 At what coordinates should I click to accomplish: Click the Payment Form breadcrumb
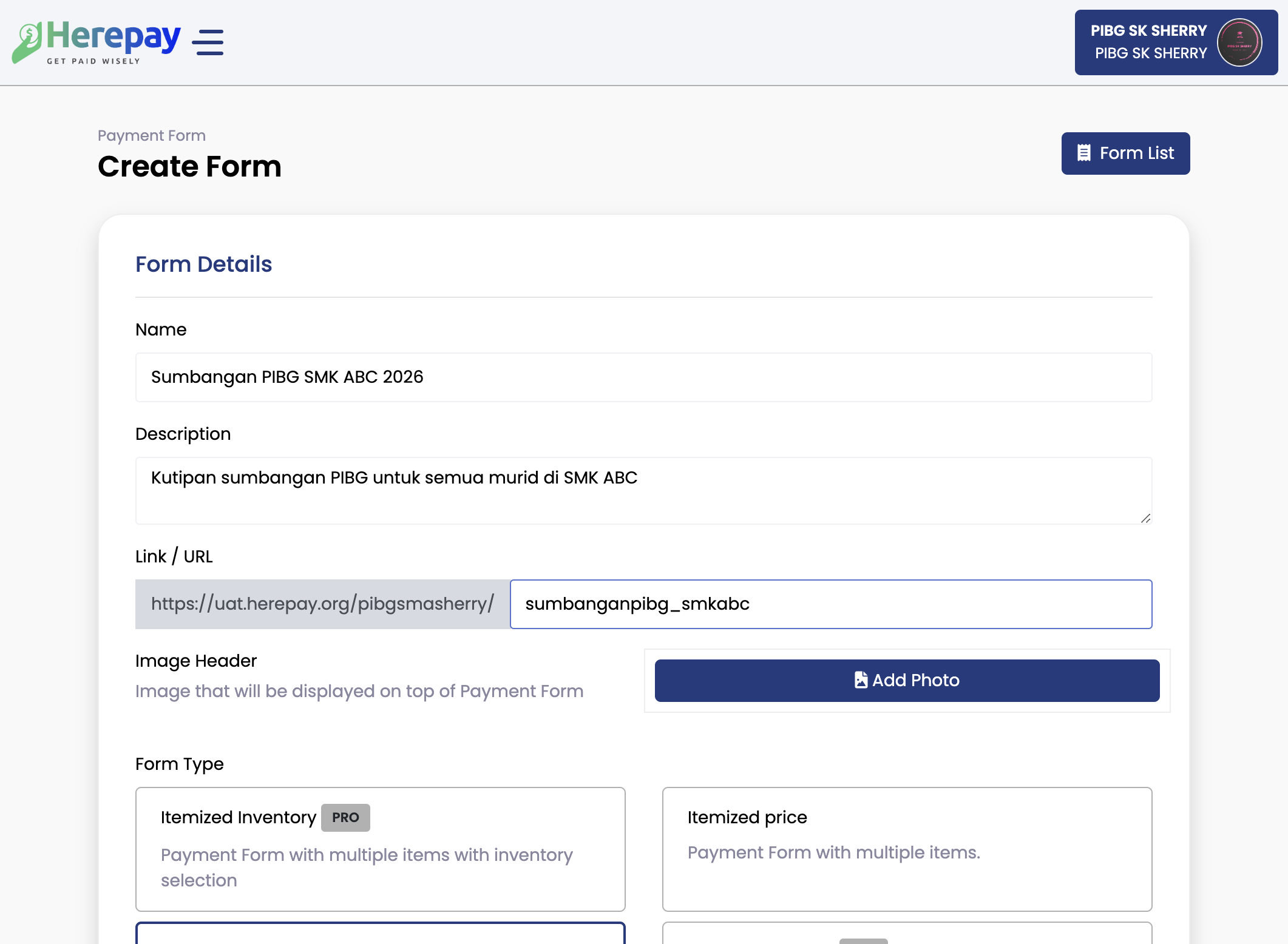click(152, 135)
